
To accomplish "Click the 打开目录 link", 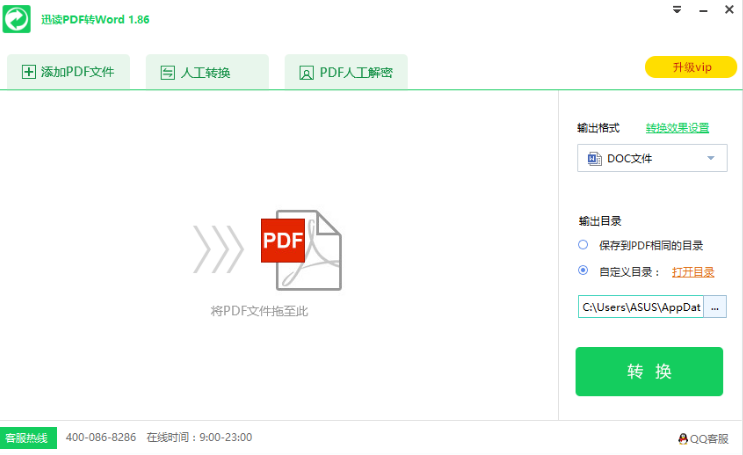I will pos(693,272).
